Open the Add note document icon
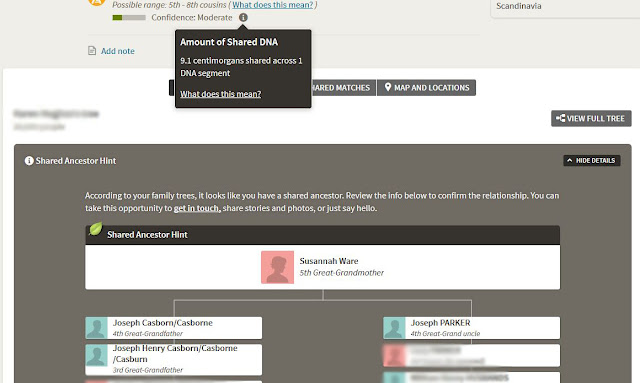The width and height of the screenshot is (640, 383). coord(92,51)
